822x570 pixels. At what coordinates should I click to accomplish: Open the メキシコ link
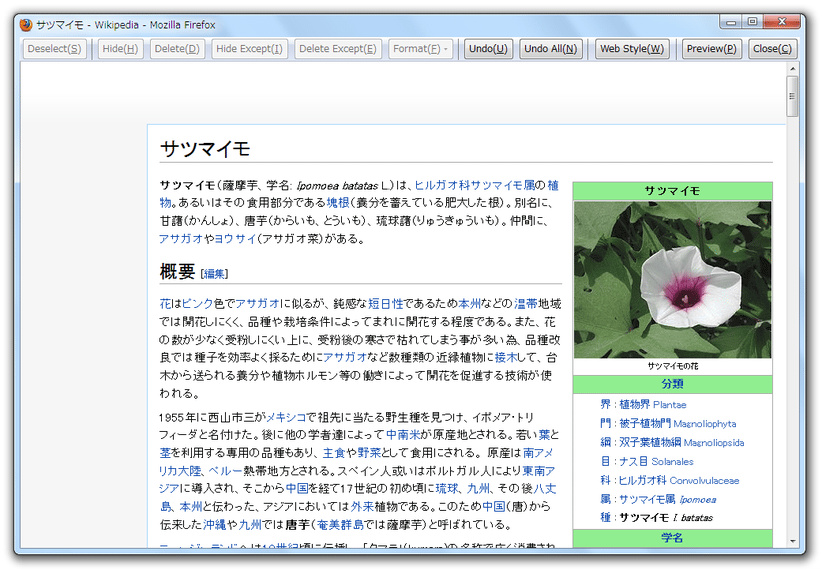click(286, 417)
